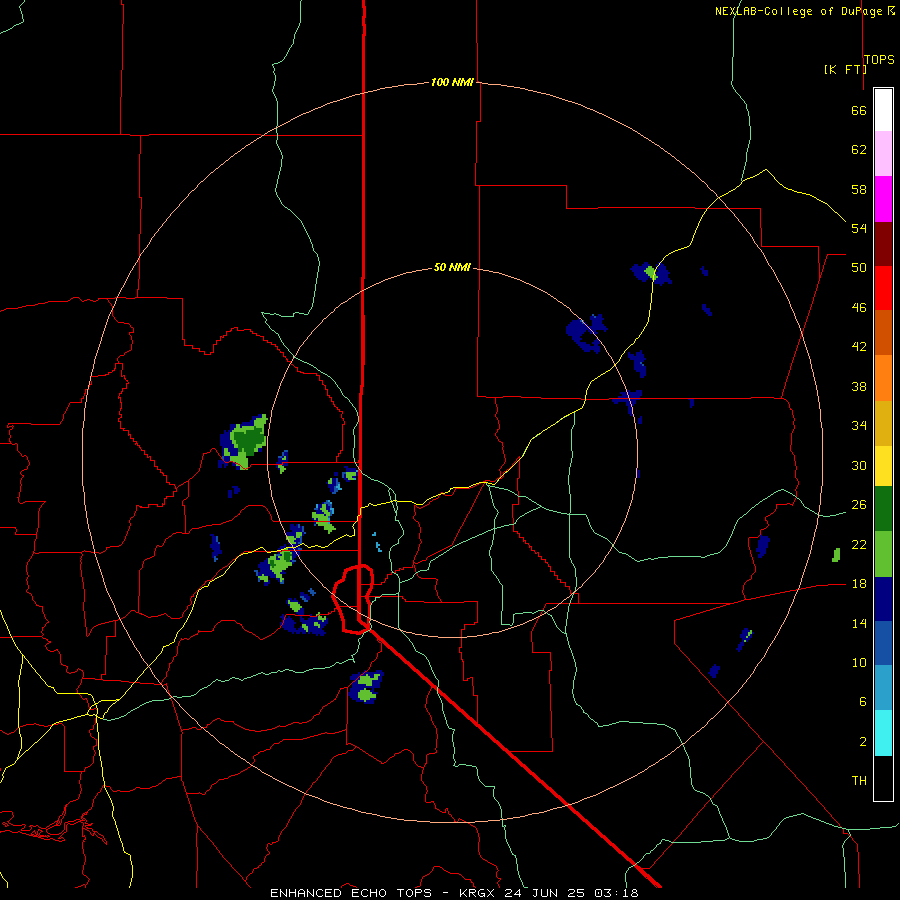Click the white swatch in the tops scale
Screen dimensions: 900x900
point(883,110)
